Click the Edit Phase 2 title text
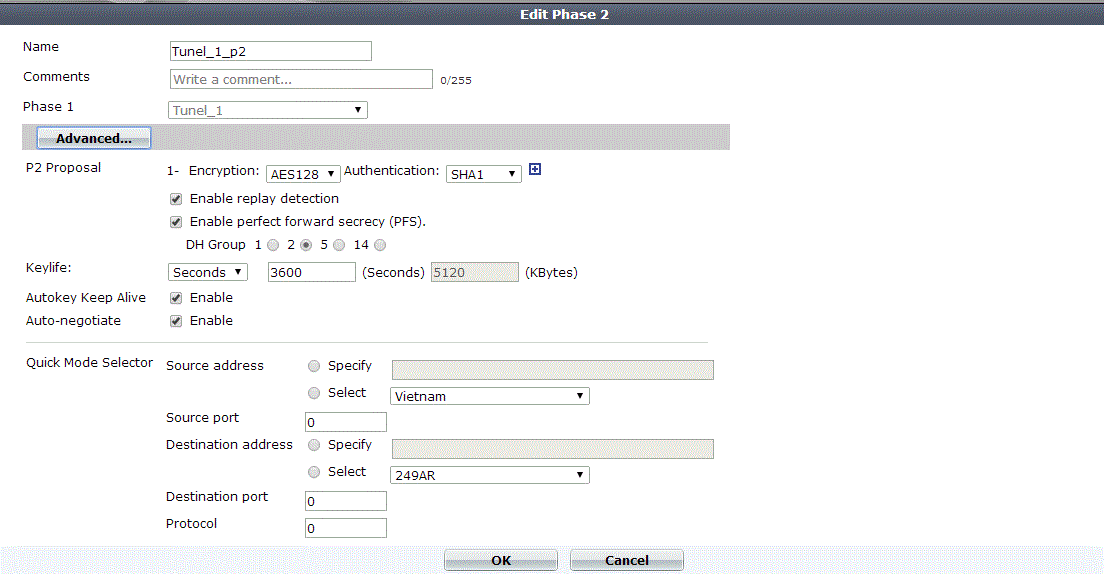Viewport: 1104px width, 575px height. tap(564, 14)
